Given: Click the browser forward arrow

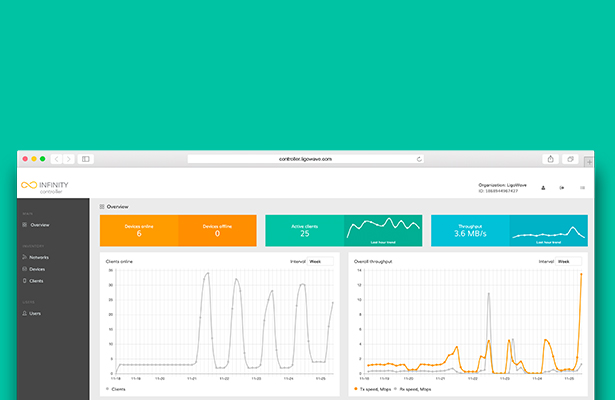Looking at the screenshot, I should click(68, 159).
